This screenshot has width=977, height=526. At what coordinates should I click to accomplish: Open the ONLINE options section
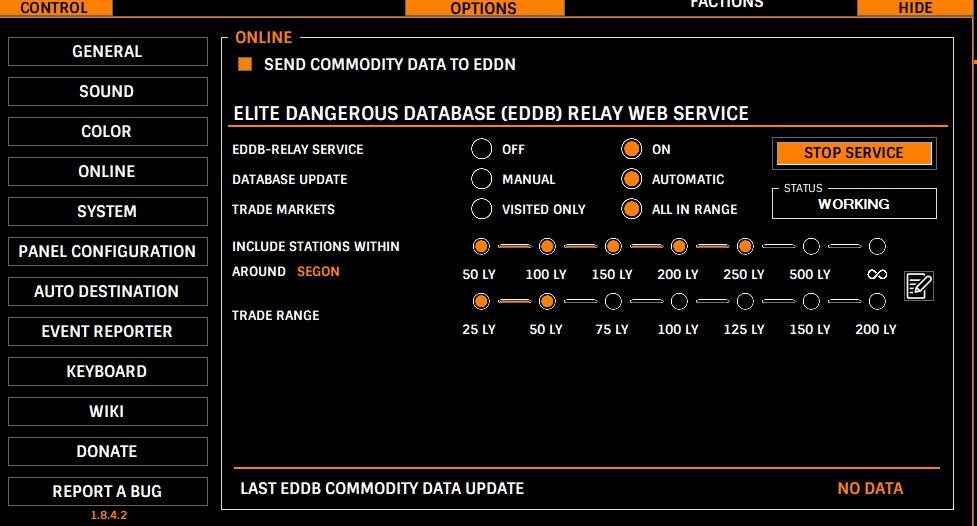point(108,171)
